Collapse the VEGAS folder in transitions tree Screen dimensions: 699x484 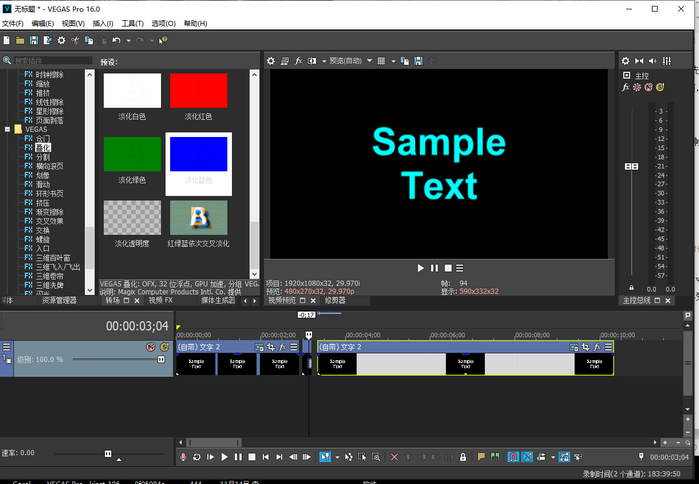click(7, 129)
